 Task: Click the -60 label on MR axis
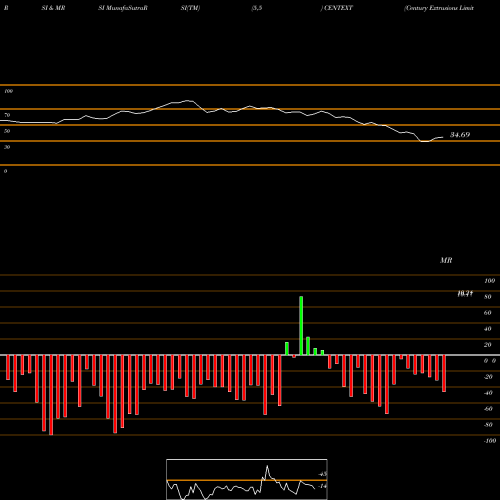pos(488,409)
